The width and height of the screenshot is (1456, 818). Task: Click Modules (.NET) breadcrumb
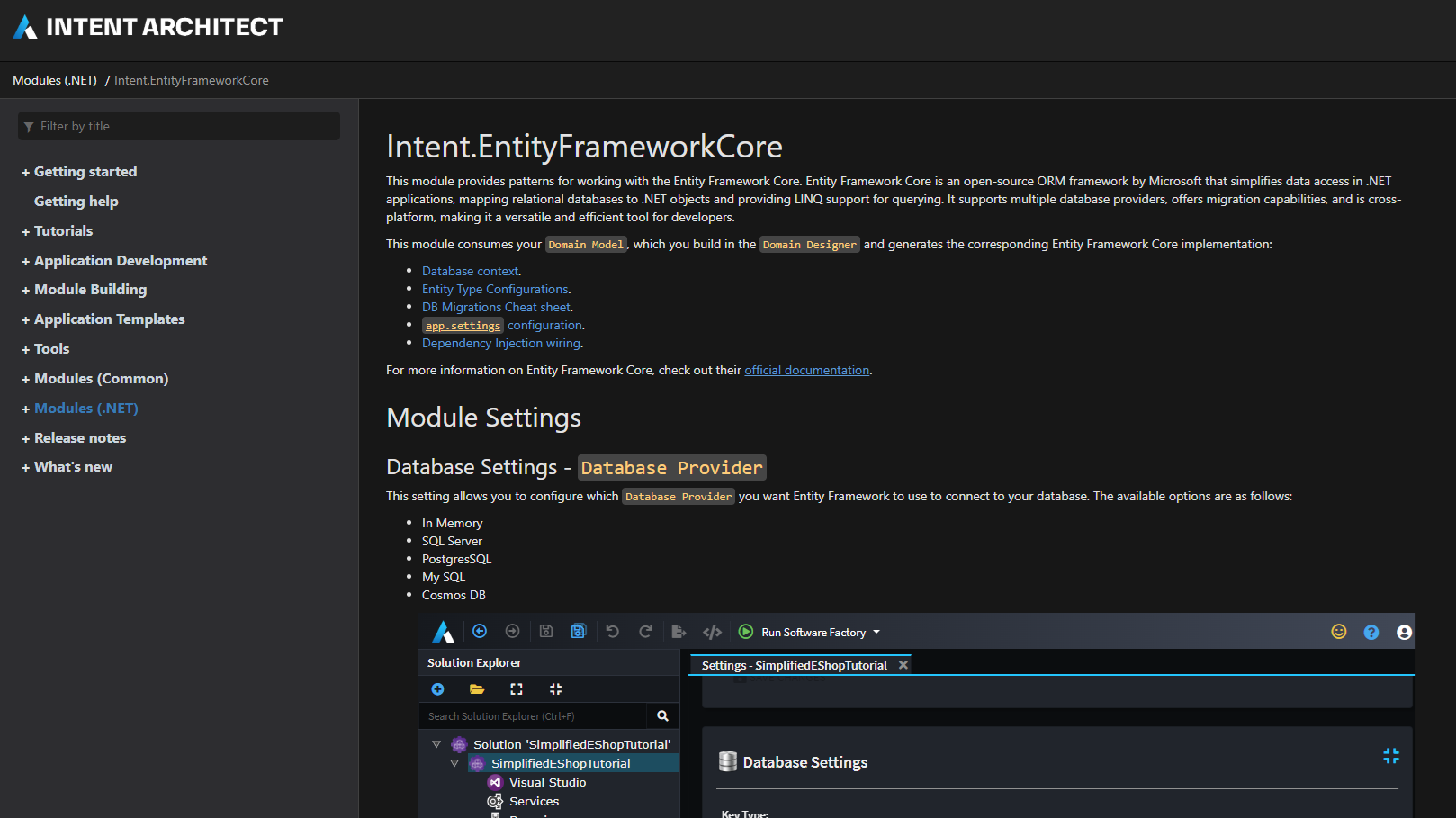55,80
